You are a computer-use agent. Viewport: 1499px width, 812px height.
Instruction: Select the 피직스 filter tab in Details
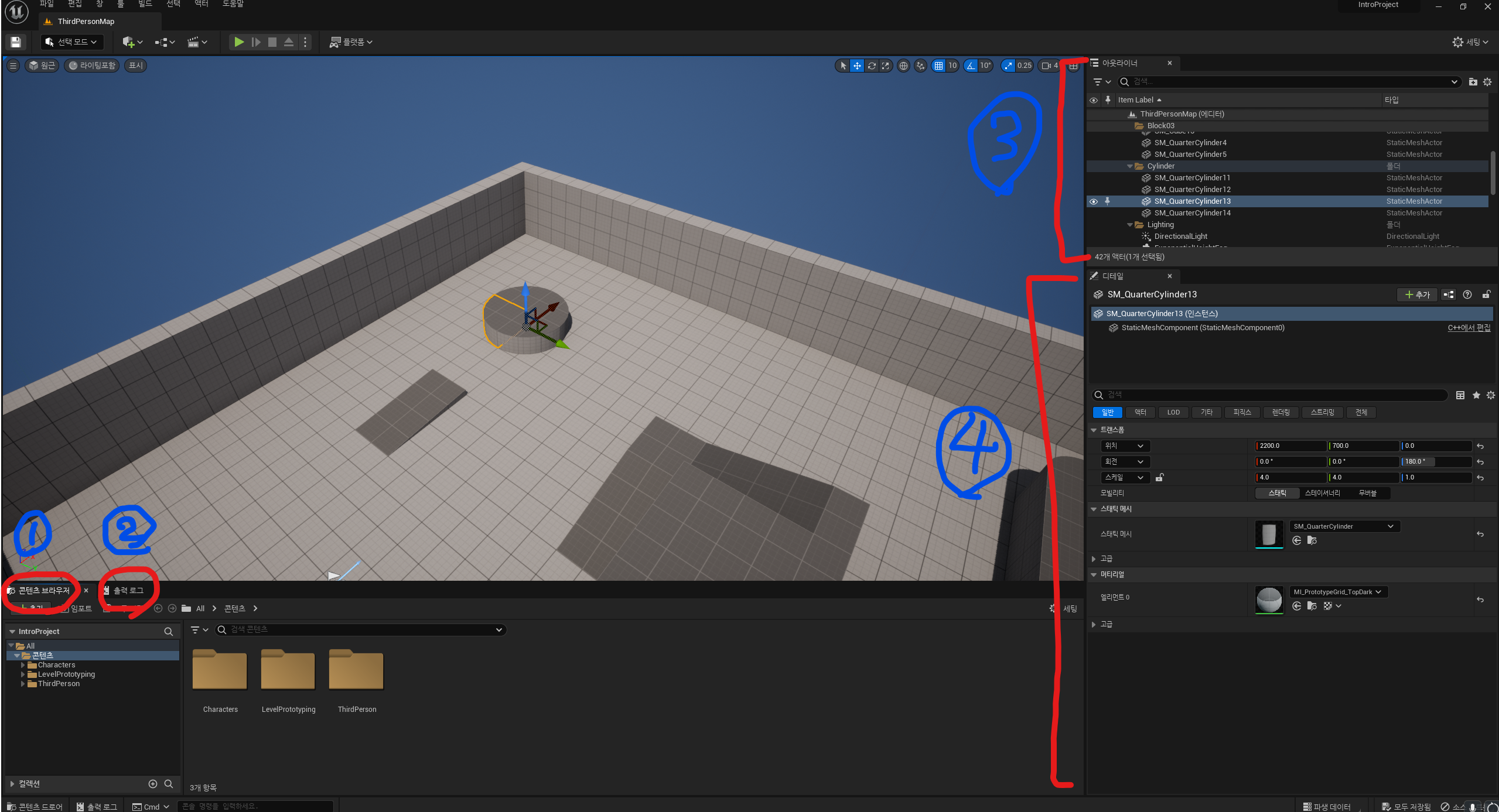pos(1241,412)
